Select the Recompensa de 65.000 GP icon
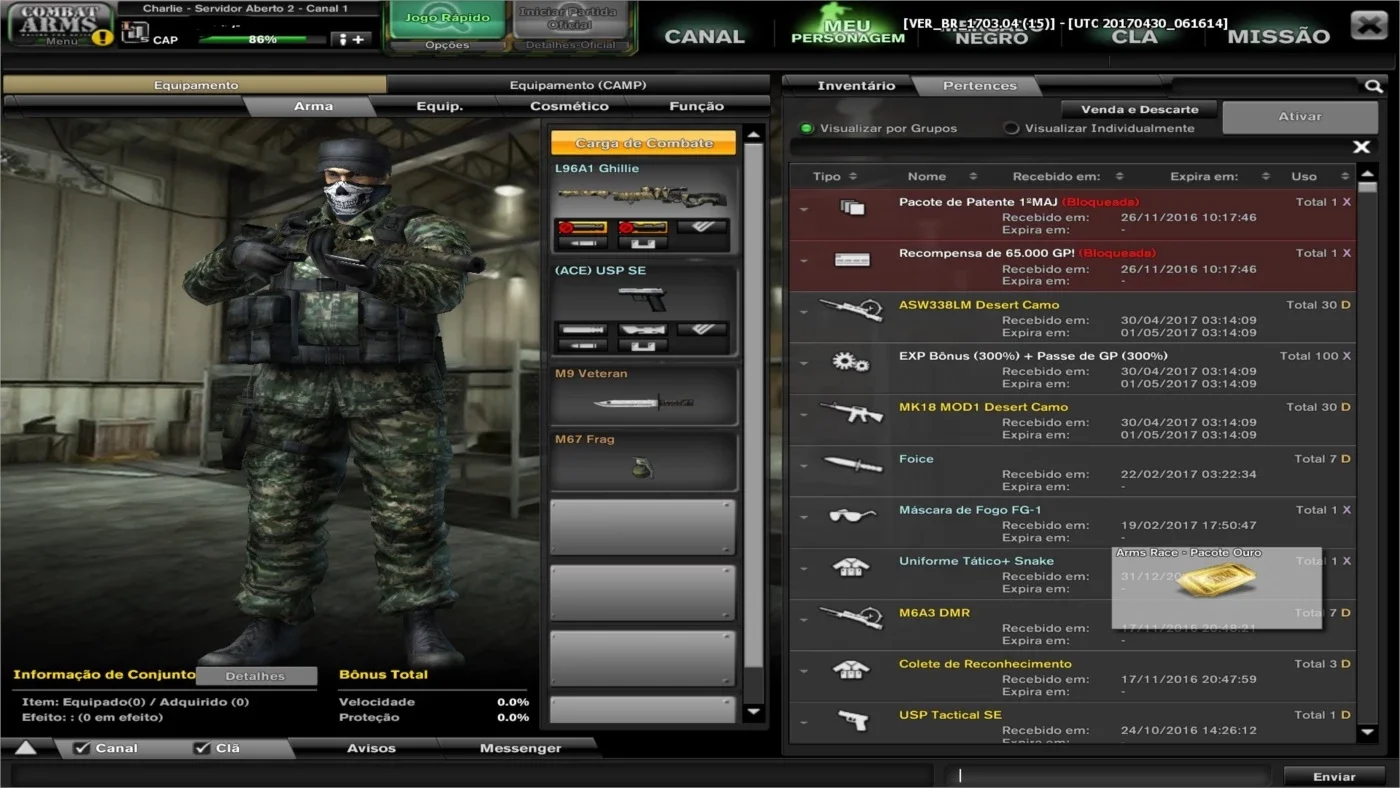This screenshot has height=788, width=1400. click(x=852, y=260)
